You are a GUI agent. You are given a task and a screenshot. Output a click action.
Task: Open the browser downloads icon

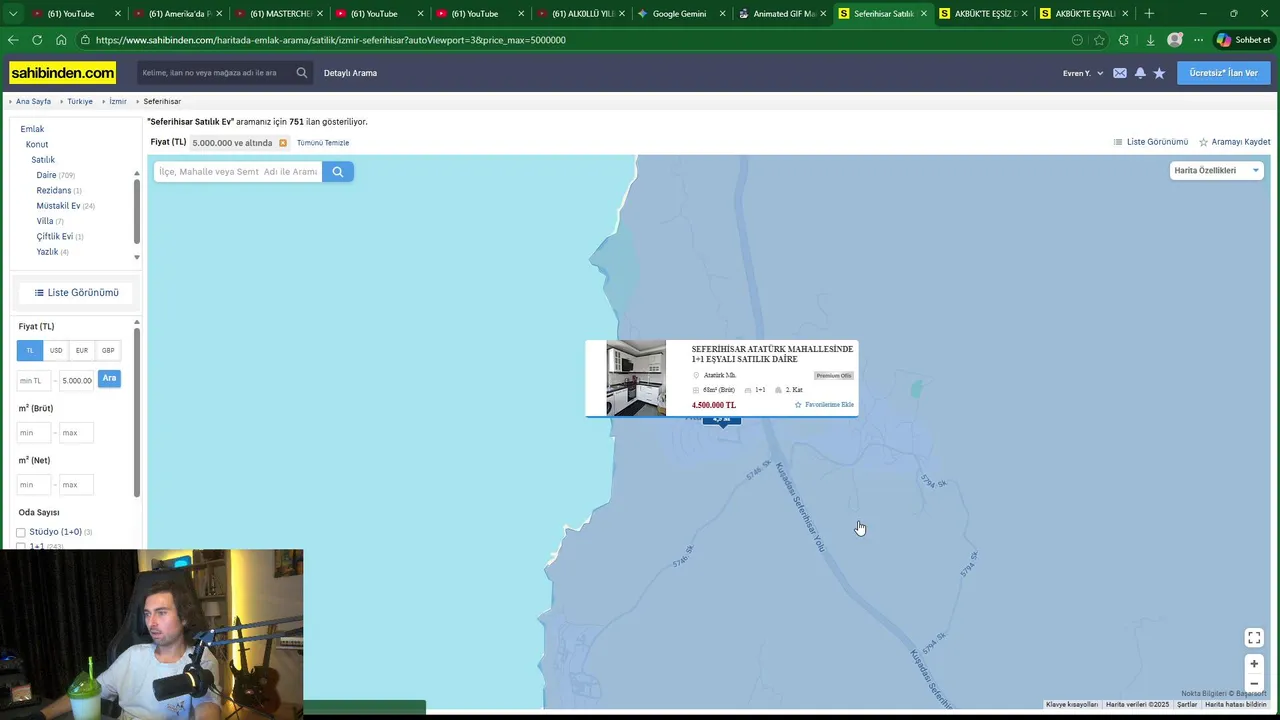click(x=1150, y=40)
